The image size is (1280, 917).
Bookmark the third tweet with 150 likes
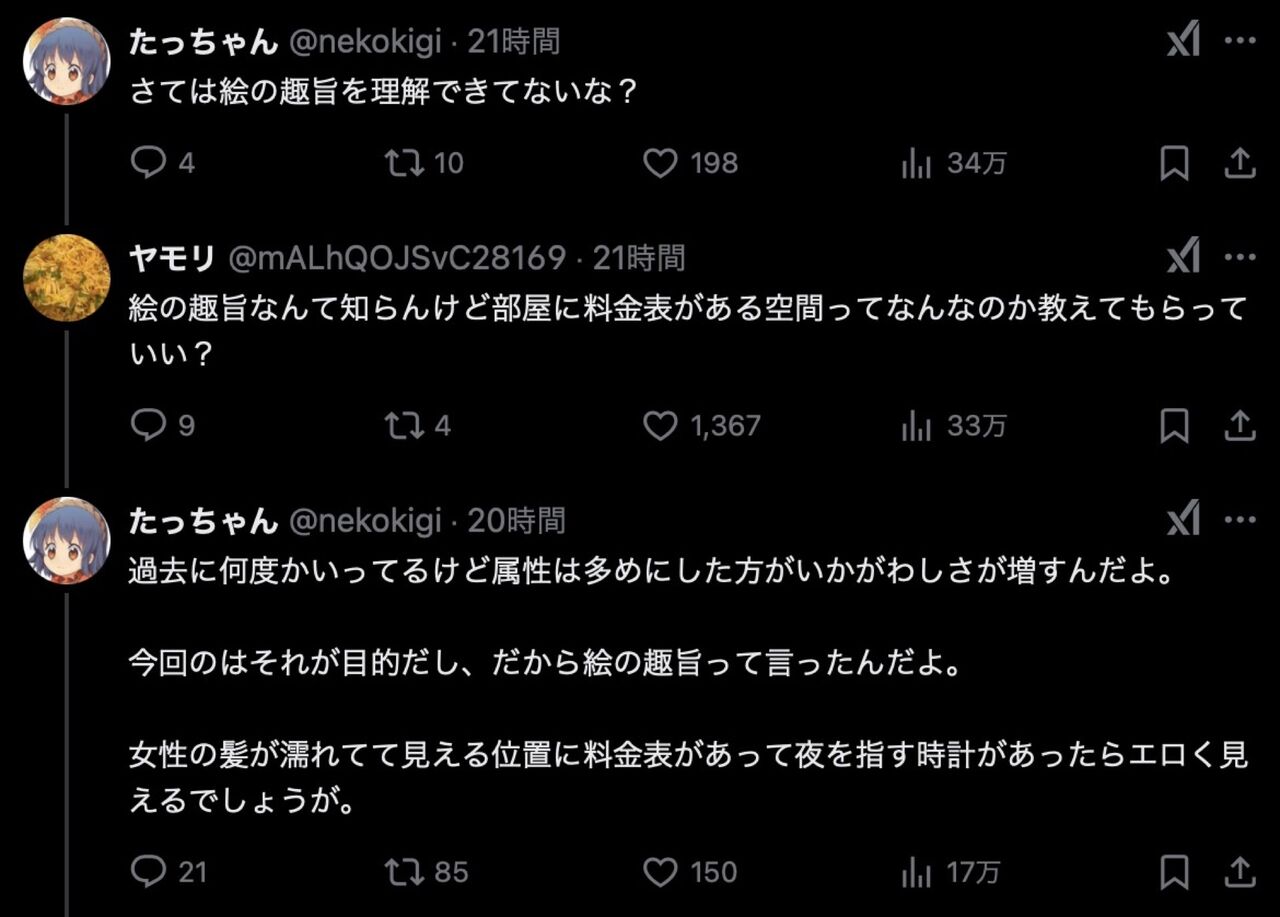pyautogui.click(x=1174, y=872)
